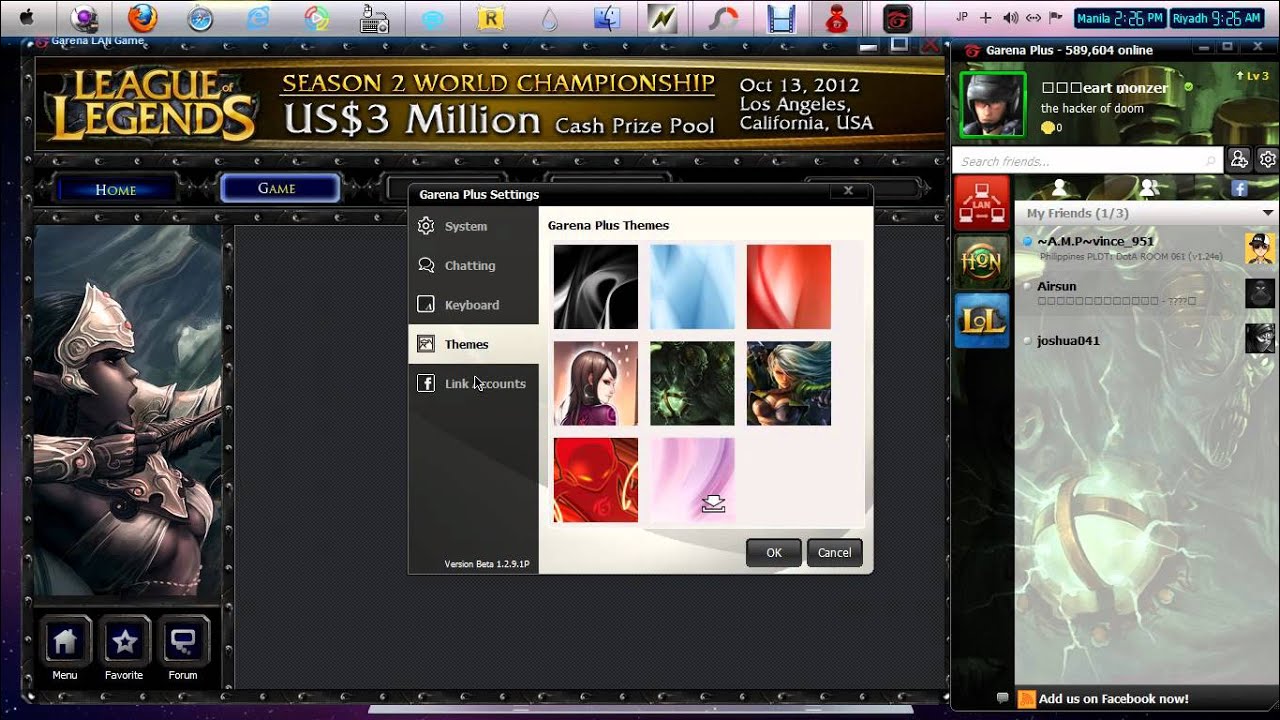Click the webcam icon in the top dock
This screenshot has width=1280, height=720.
pyautogui.click(x=84, y=17)
